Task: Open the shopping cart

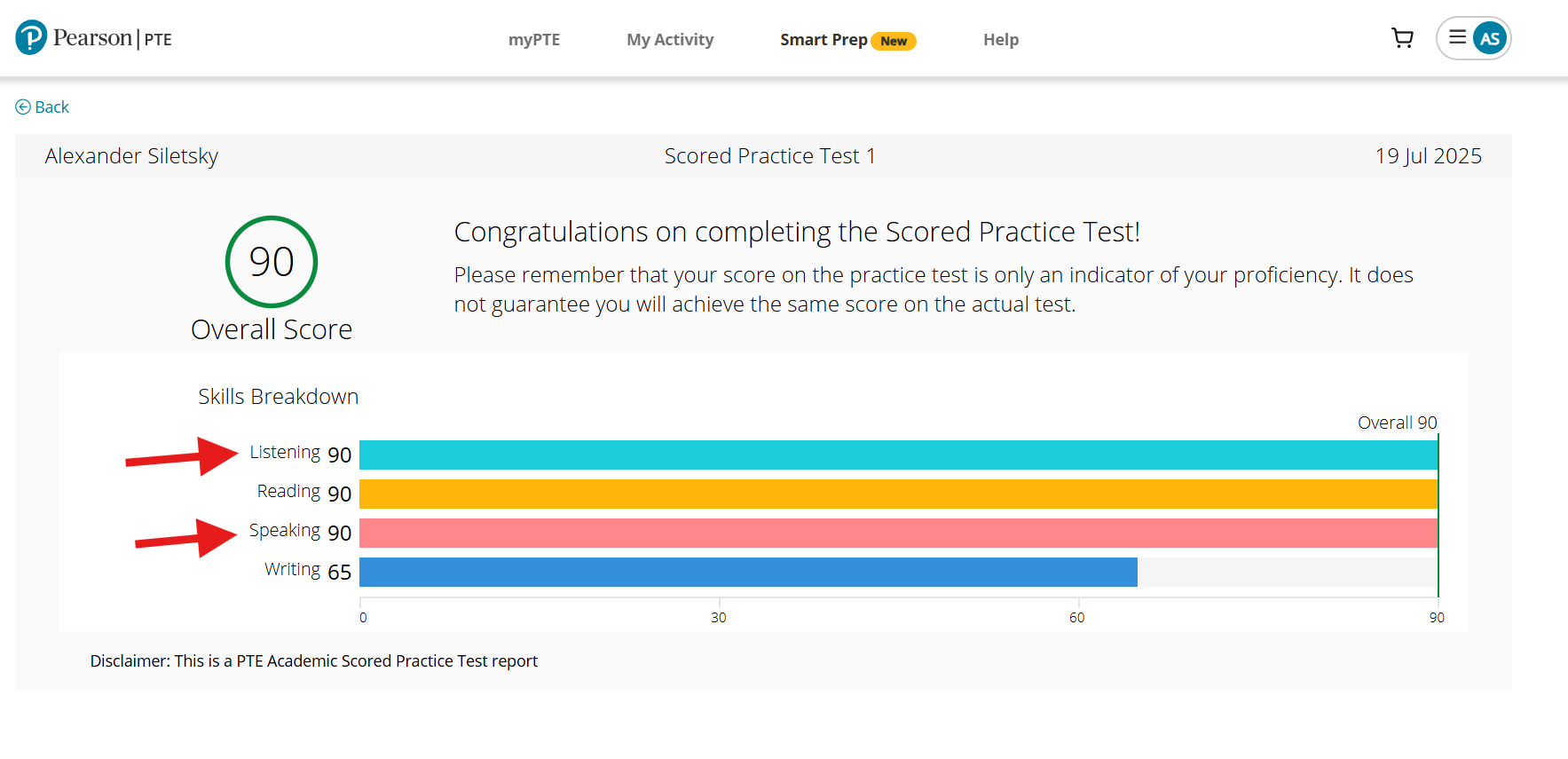Action: [1402, 38]
